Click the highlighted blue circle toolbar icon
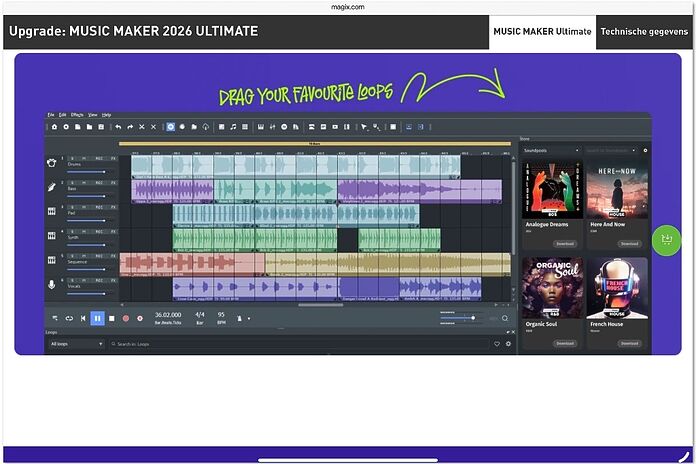696x464 pixels. 170,127
